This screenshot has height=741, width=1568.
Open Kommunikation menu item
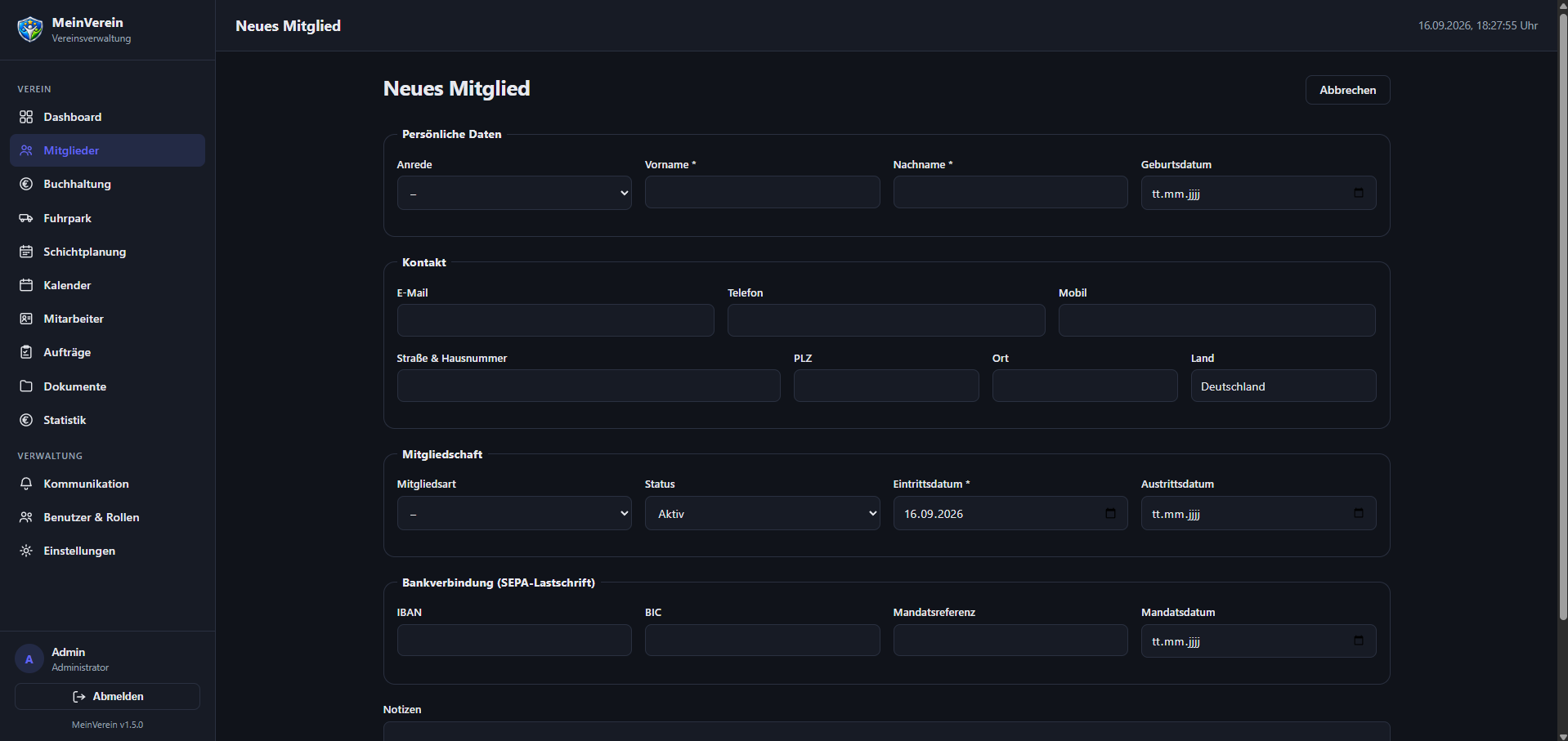pos(107,484)
